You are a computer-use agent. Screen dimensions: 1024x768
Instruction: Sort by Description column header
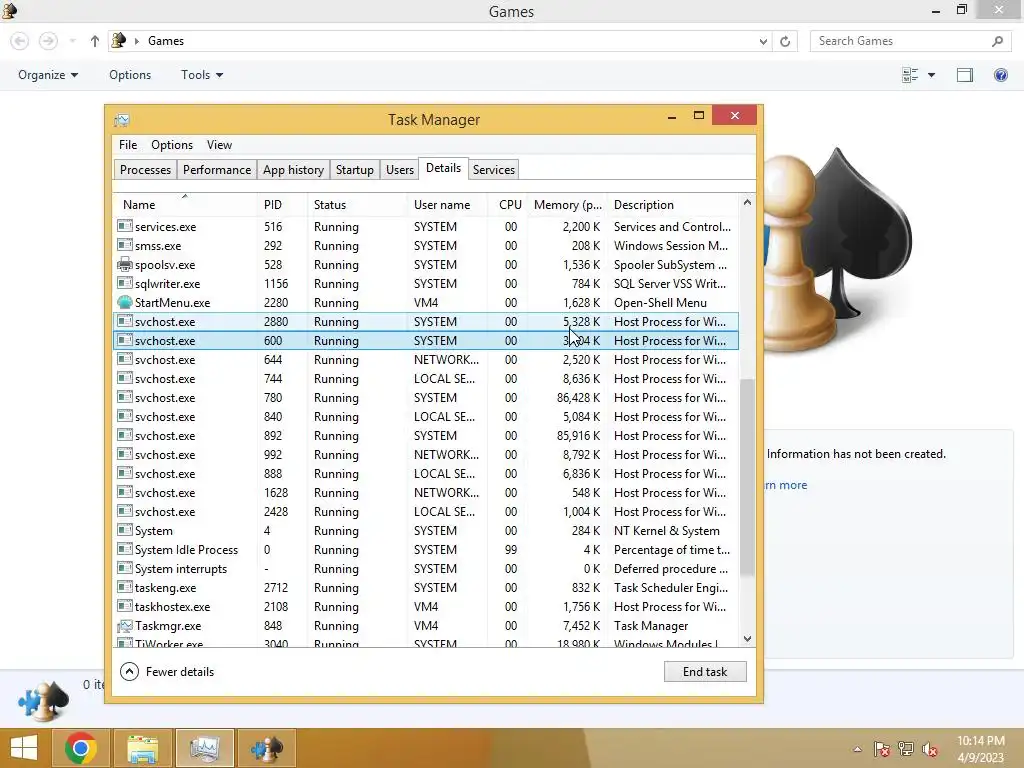(673, 204)
